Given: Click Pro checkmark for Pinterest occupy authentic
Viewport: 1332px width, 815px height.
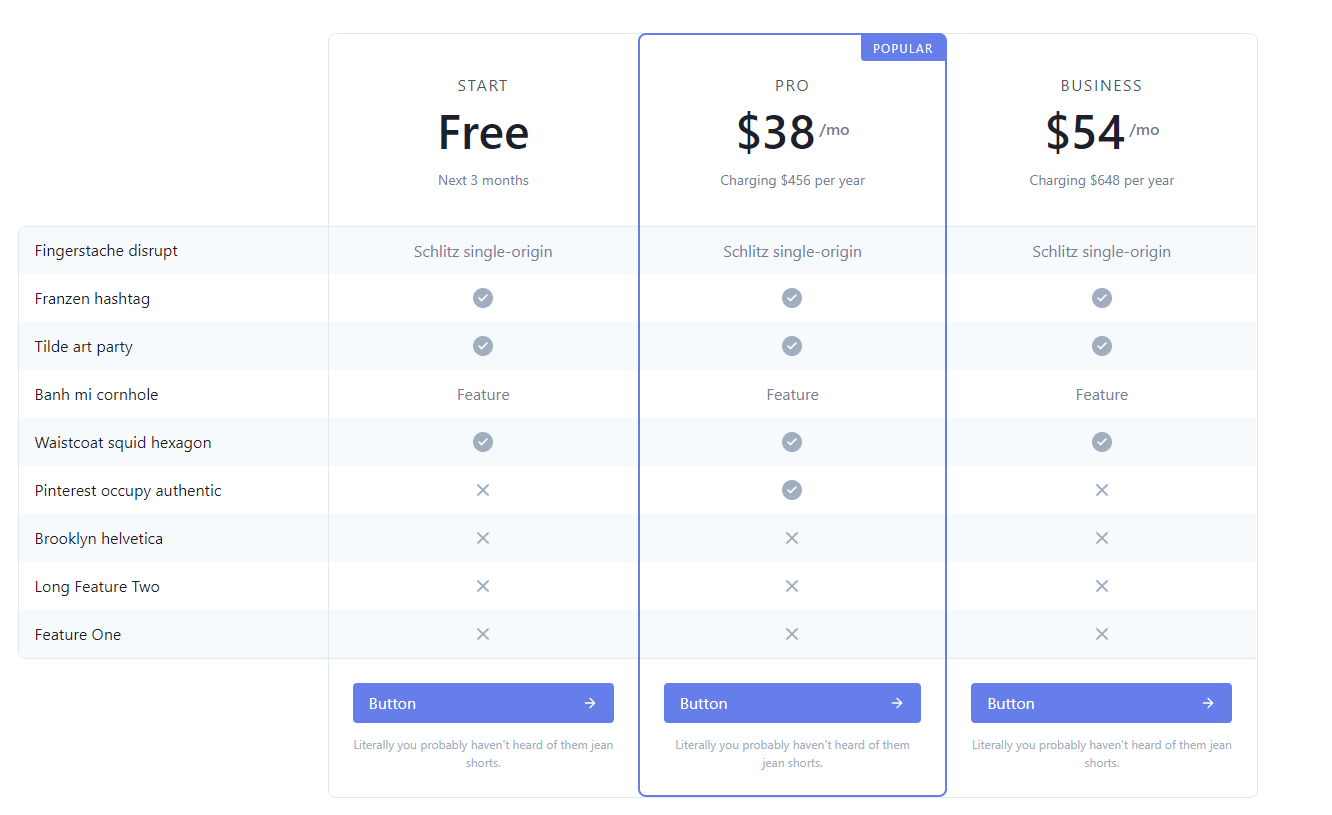Looking at the screenshot, I should (x=792, y=490).
